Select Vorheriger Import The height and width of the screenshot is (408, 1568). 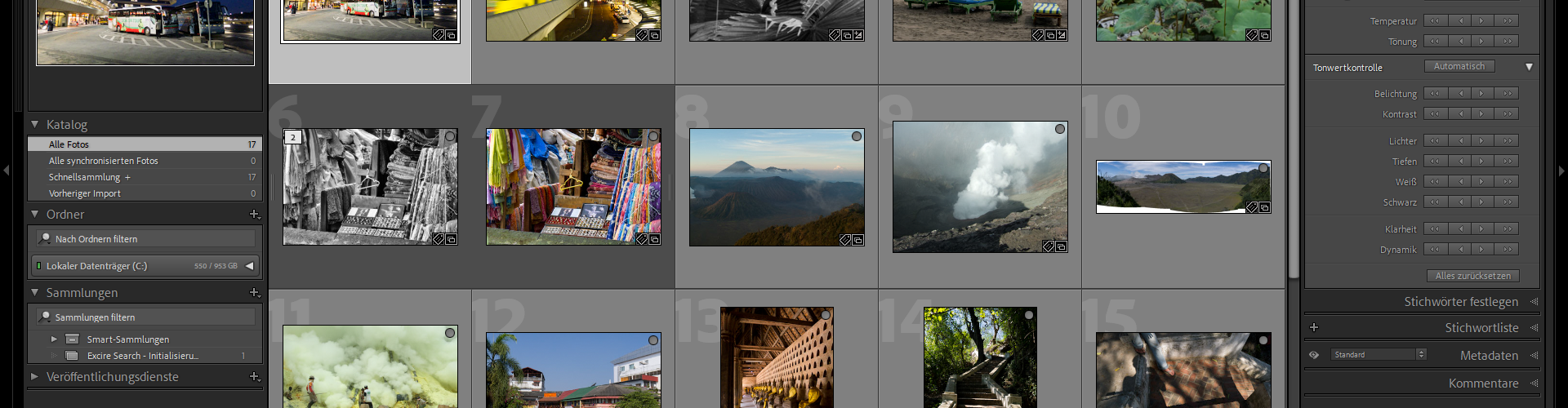tap(145, 193)
